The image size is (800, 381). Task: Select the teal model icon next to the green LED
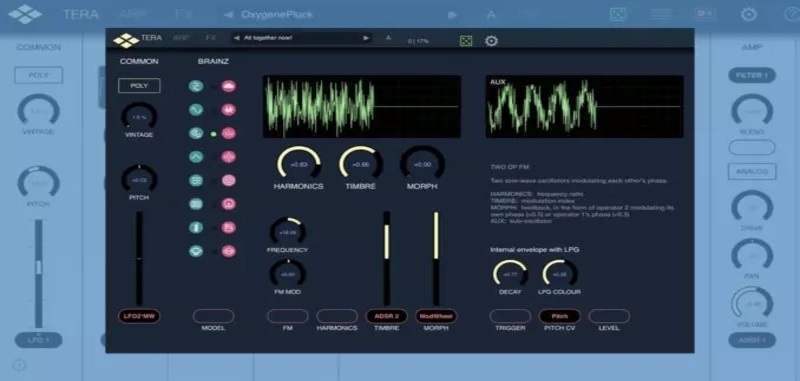(x=196, y=133)
